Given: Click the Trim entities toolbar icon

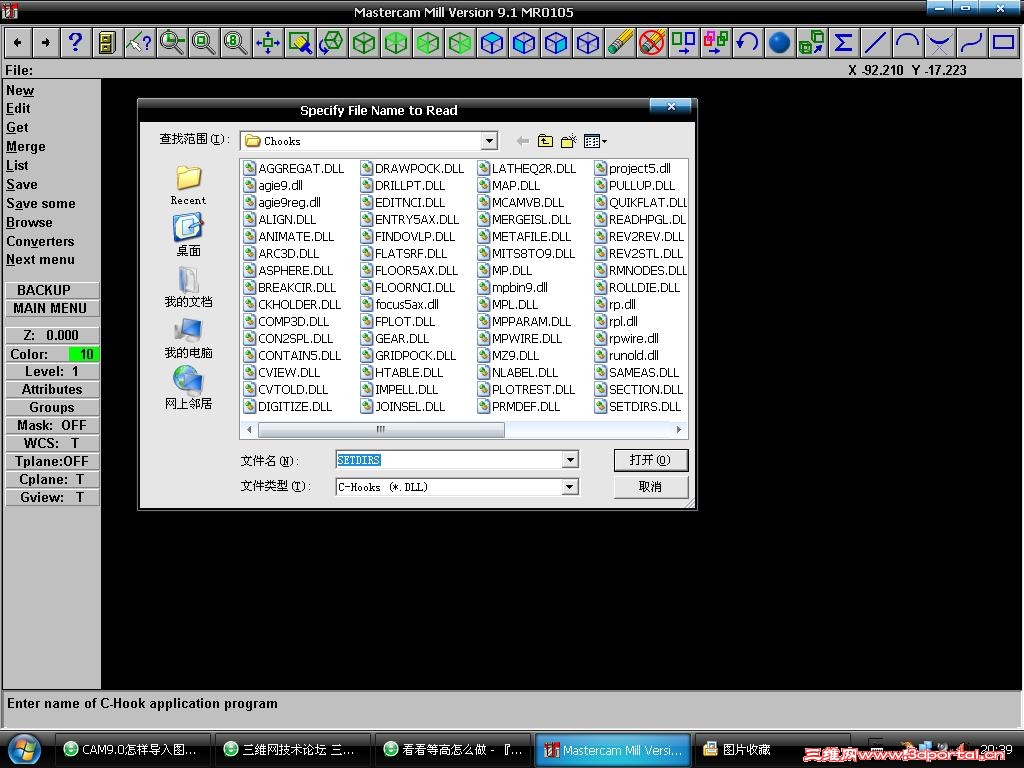Looking at the screenshot, I should click(940, 43).
